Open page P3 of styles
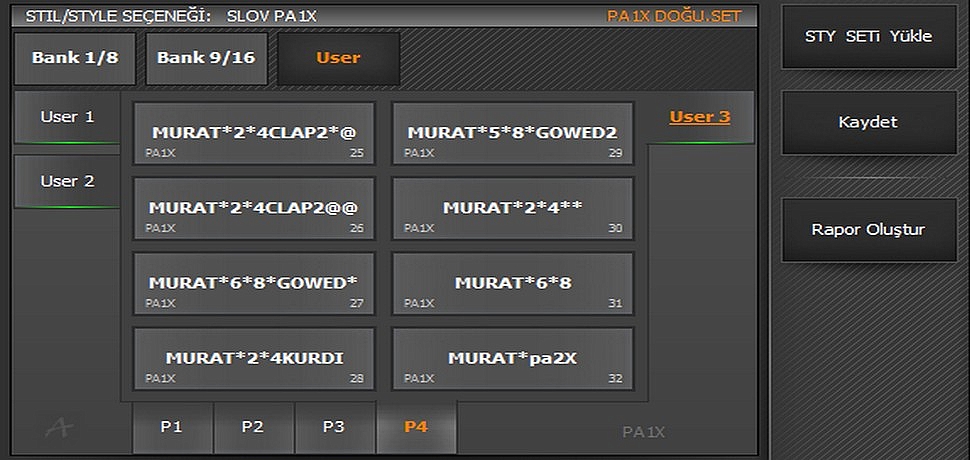Viewport: 970px width, 460px height. pos(334,427)
